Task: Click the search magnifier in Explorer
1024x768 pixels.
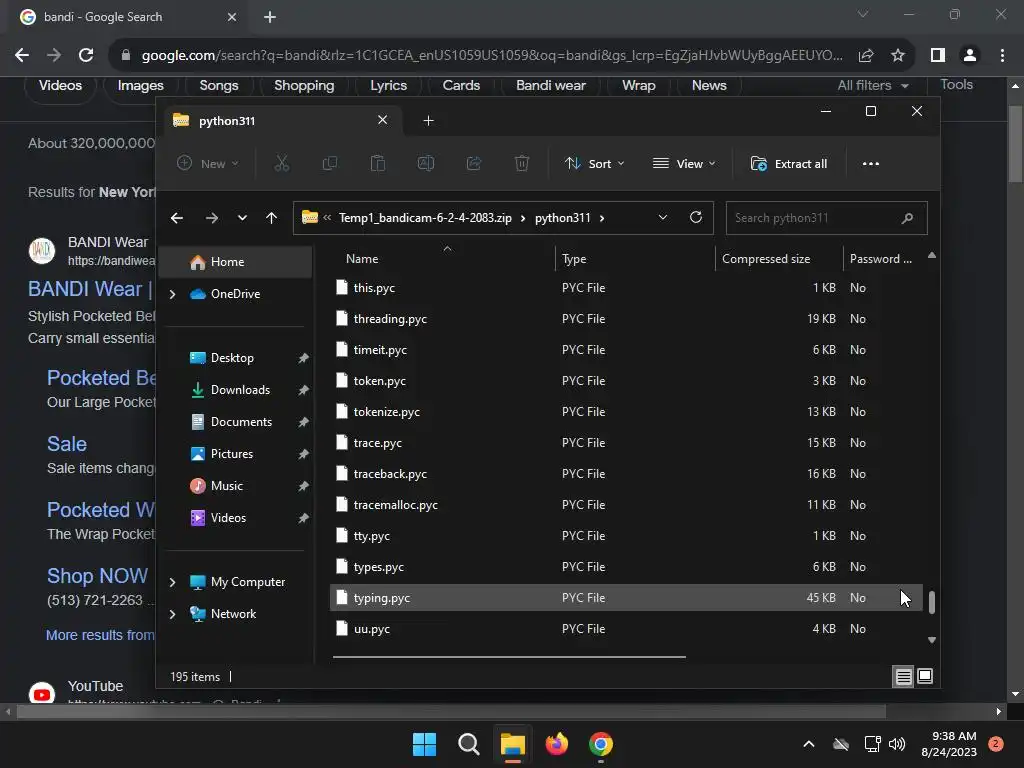Action: click(x=907, y=218)
